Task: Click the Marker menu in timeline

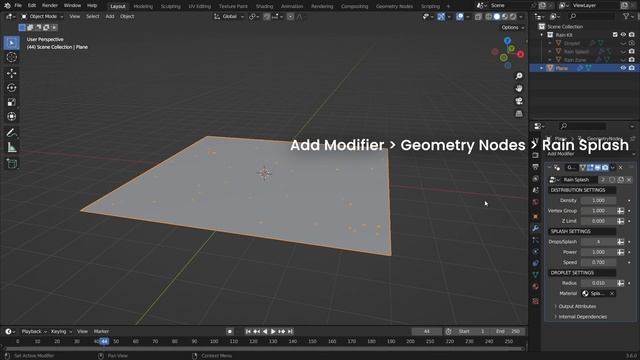Action: [101, 331]
